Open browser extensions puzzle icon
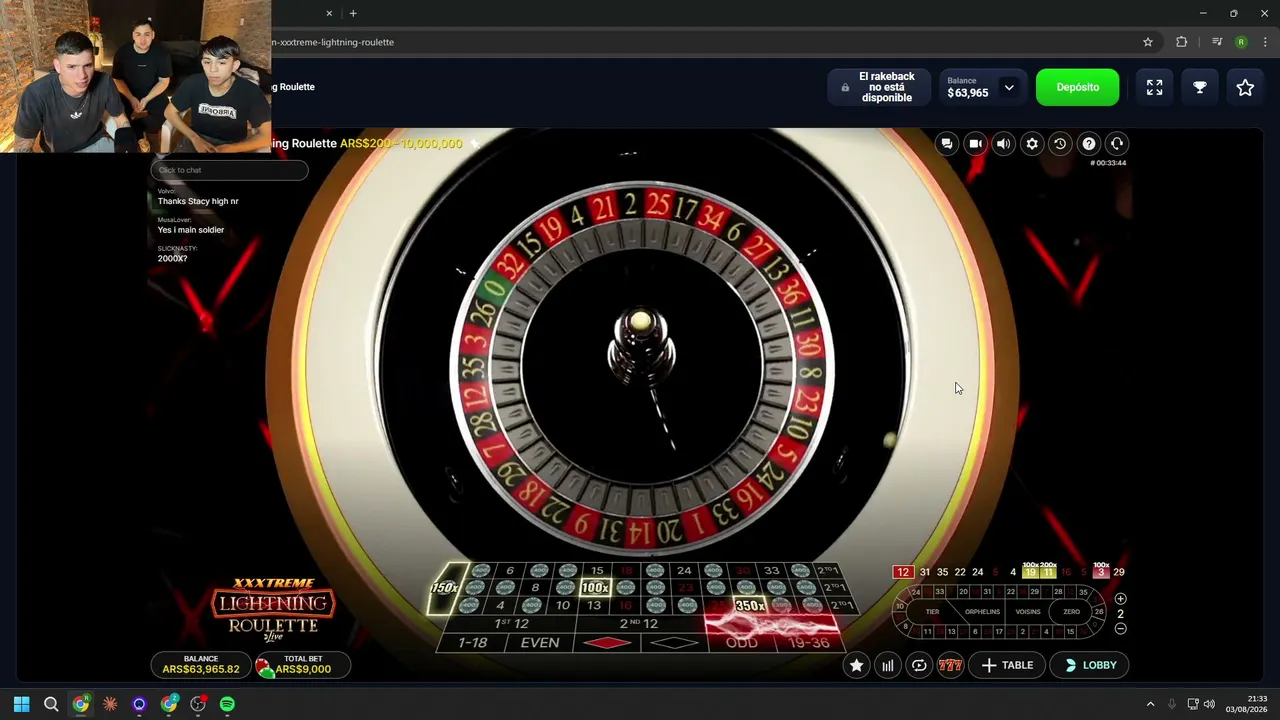The image size is (1280, 720). pos(1181,42)
